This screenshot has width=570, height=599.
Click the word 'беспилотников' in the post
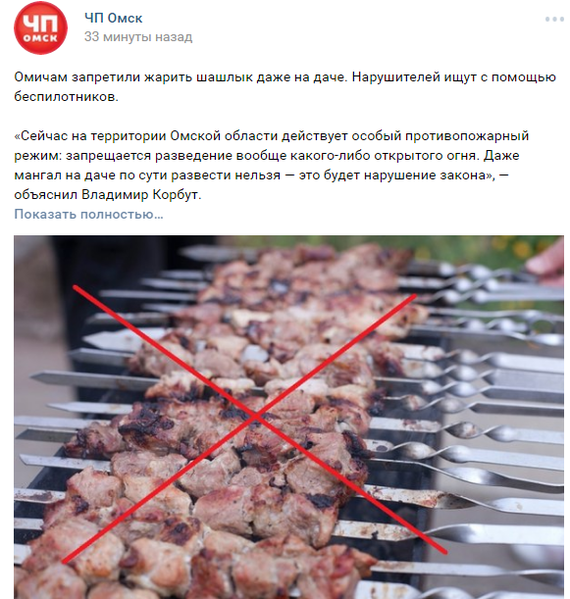[66, 97]
